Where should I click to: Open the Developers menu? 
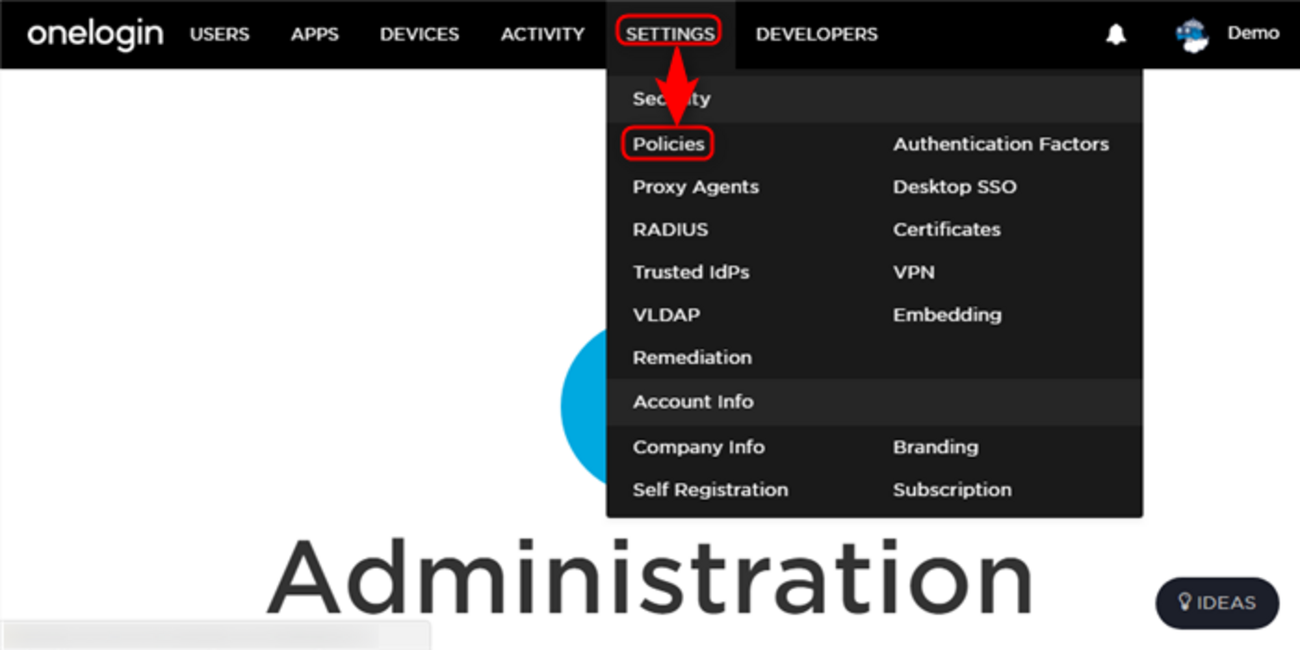(817, 34)
